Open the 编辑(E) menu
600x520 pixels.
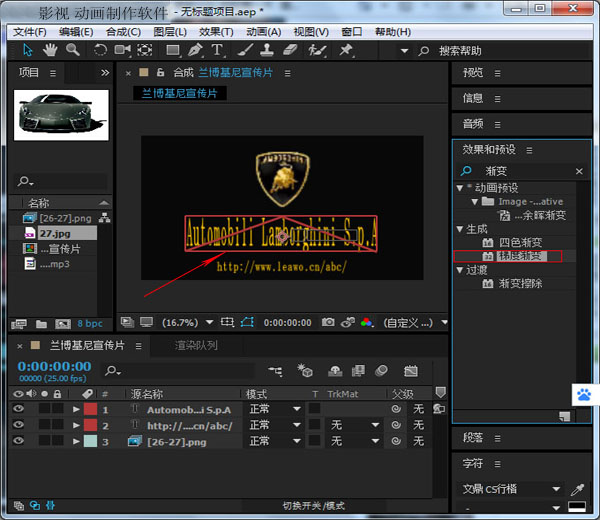pos(76,32)
